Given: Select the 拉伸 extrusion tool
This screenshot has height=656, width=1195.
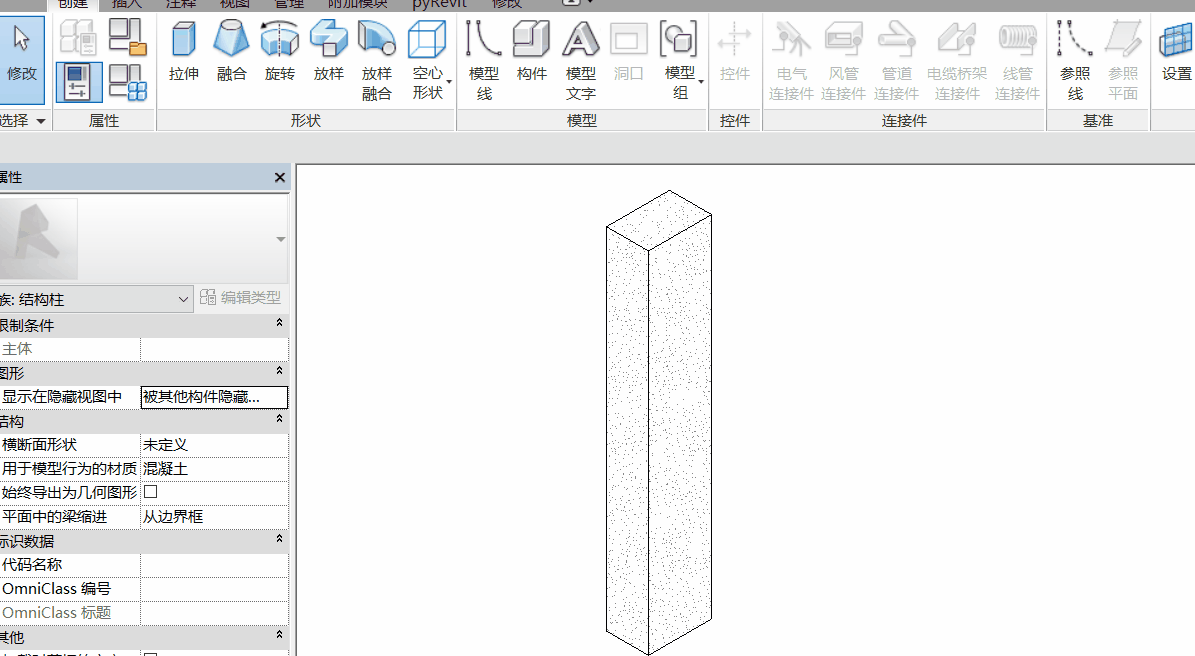Looking at the screenshot, I should [184, 51].
